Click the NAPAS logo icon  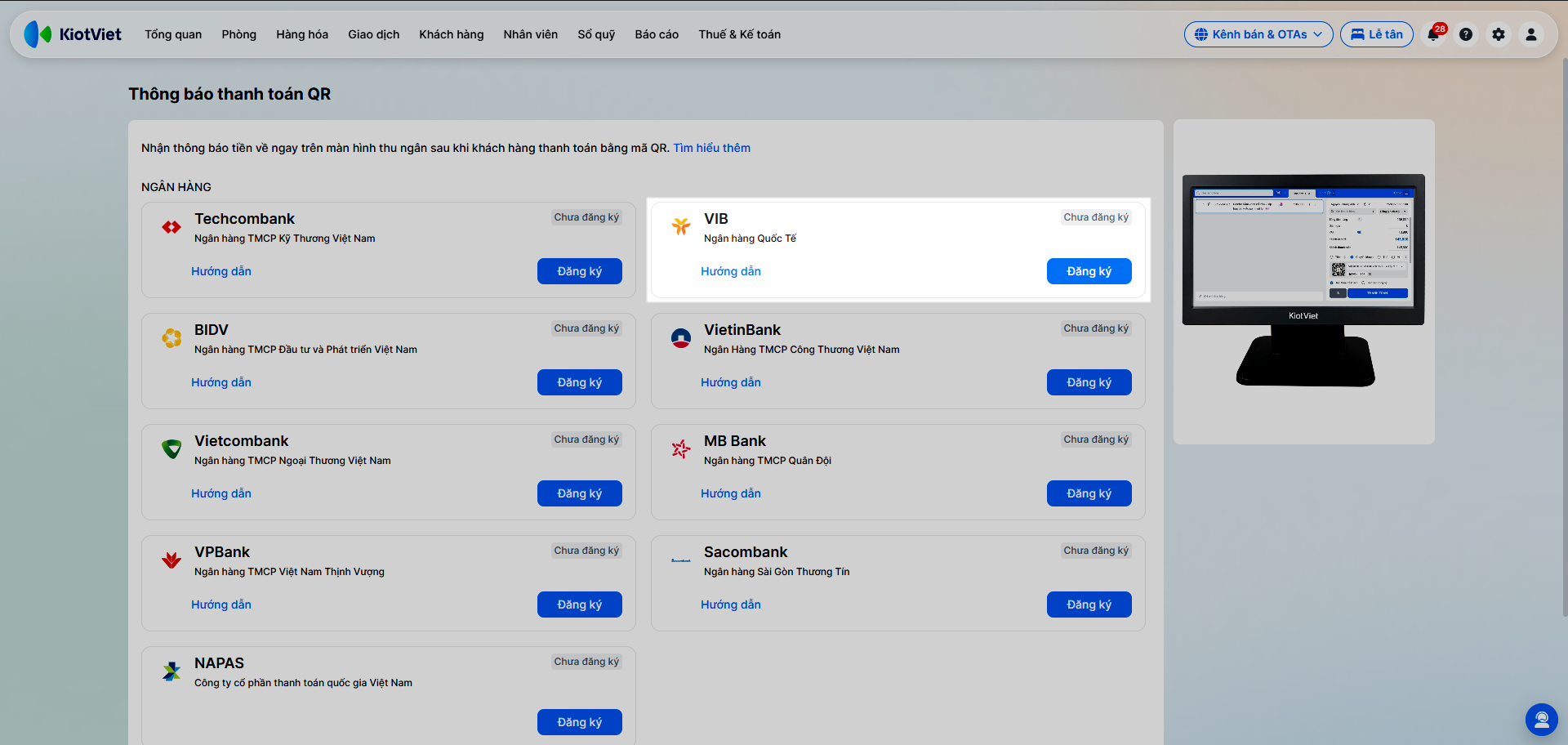coord(171,671)
